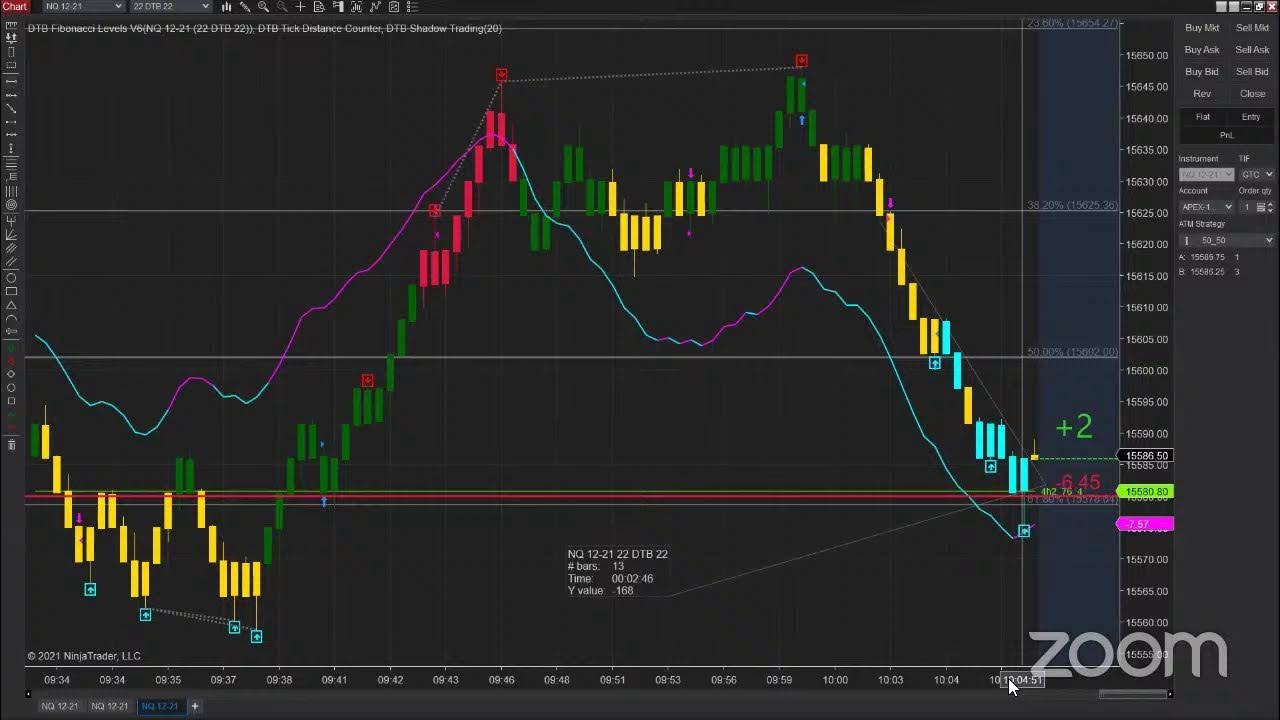Select the diagonal line drawing tool
The width and height of the screenshot is (1280, 720).
point(11,107)
